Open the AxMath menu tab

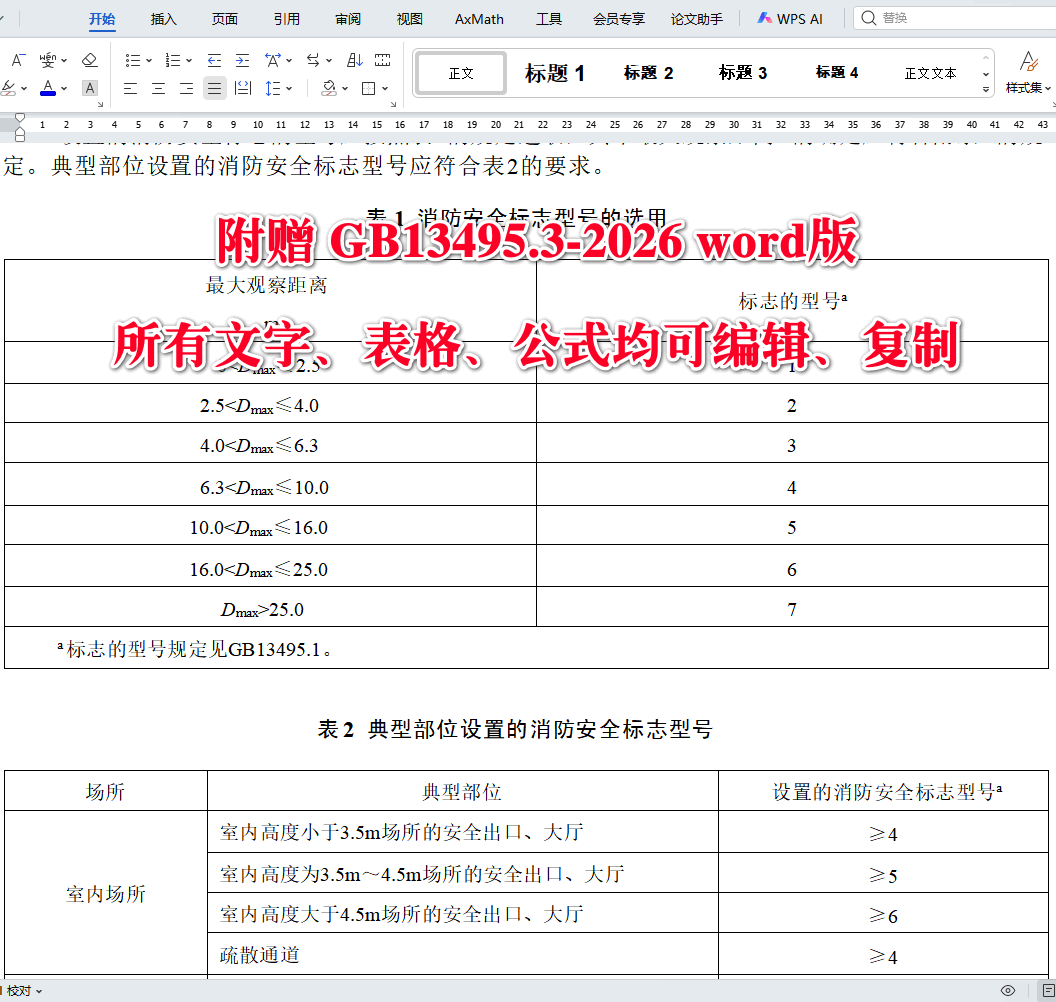(478, 18)
